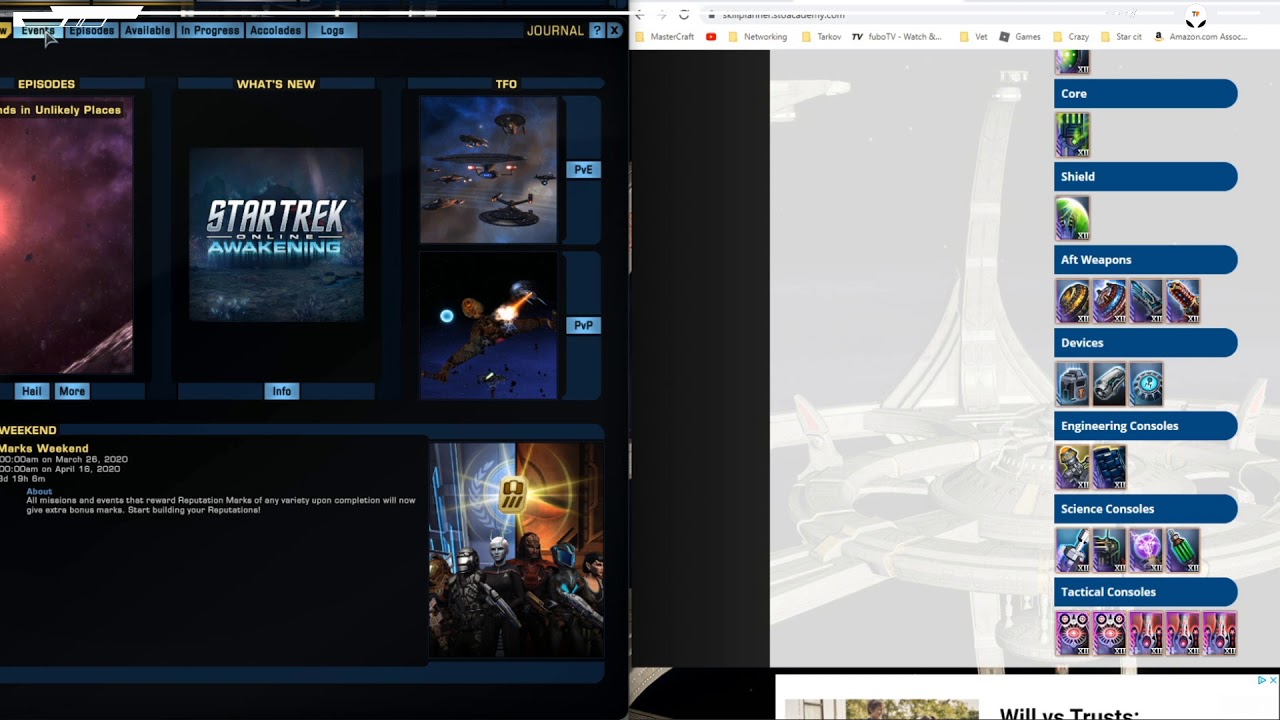This screenshot has height=720, width=1280.
Task: Open the Amazon.com Associates bookmark
Action: [x=1200, y=37]
